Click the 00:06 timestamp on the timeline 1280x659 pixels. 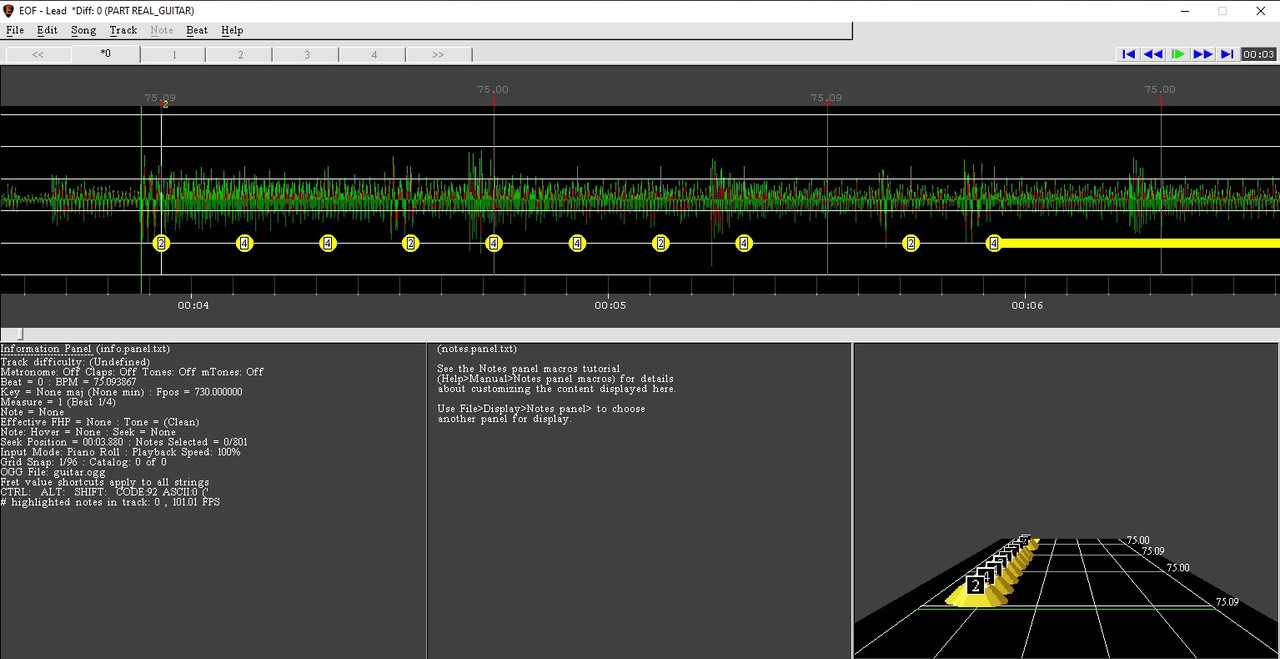click(x=1027, y=305)
